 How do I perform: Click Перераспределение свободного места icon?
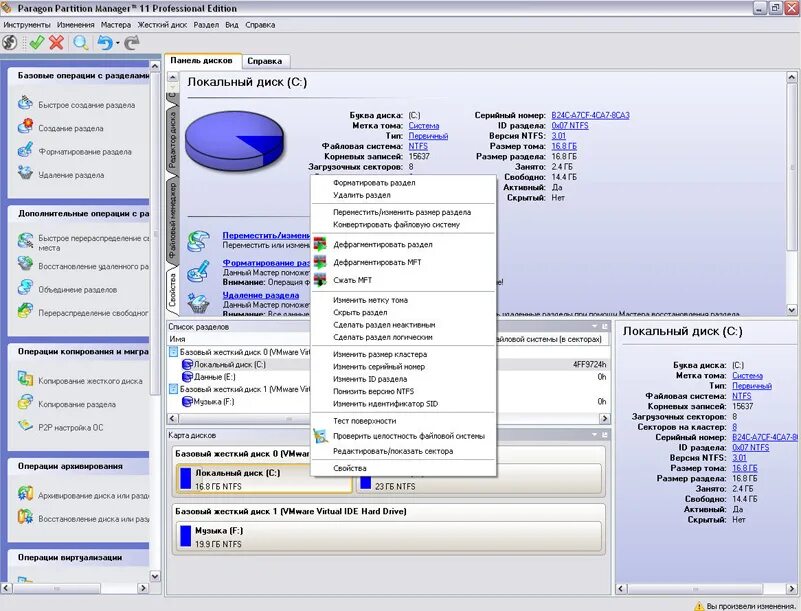[25, 311]
